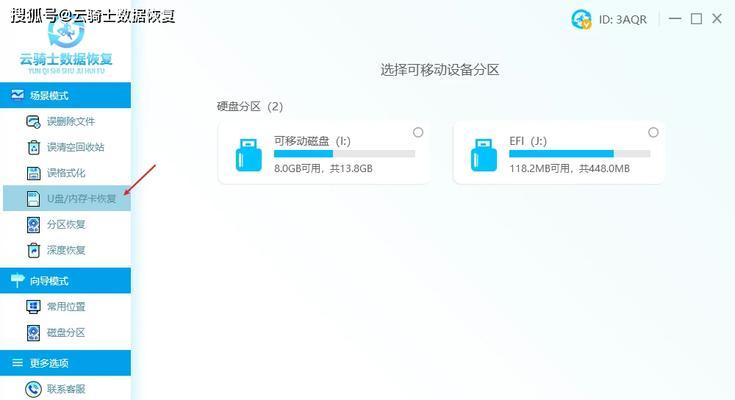This screenshot has width=735, height=400.
Task: Click the usage bar of 可移动磁盘 (I:)
Action: [x=345, y=154]
